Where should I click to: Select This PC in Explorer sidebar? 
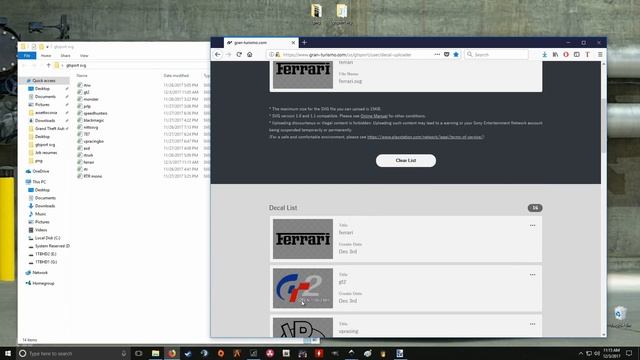pos(39,182)
